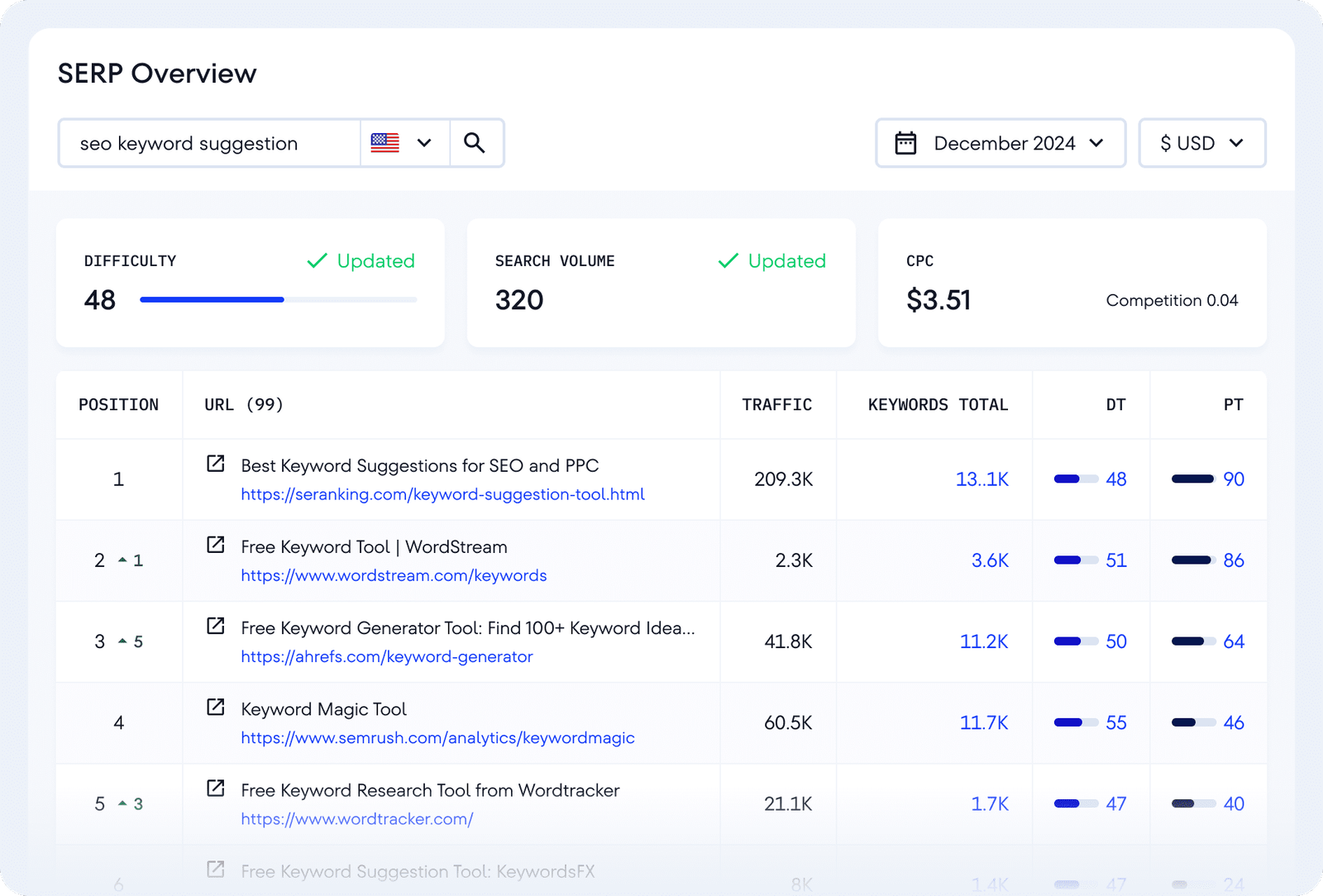
Task: Click the magnifying glass search icon
Action: (474, 143)
